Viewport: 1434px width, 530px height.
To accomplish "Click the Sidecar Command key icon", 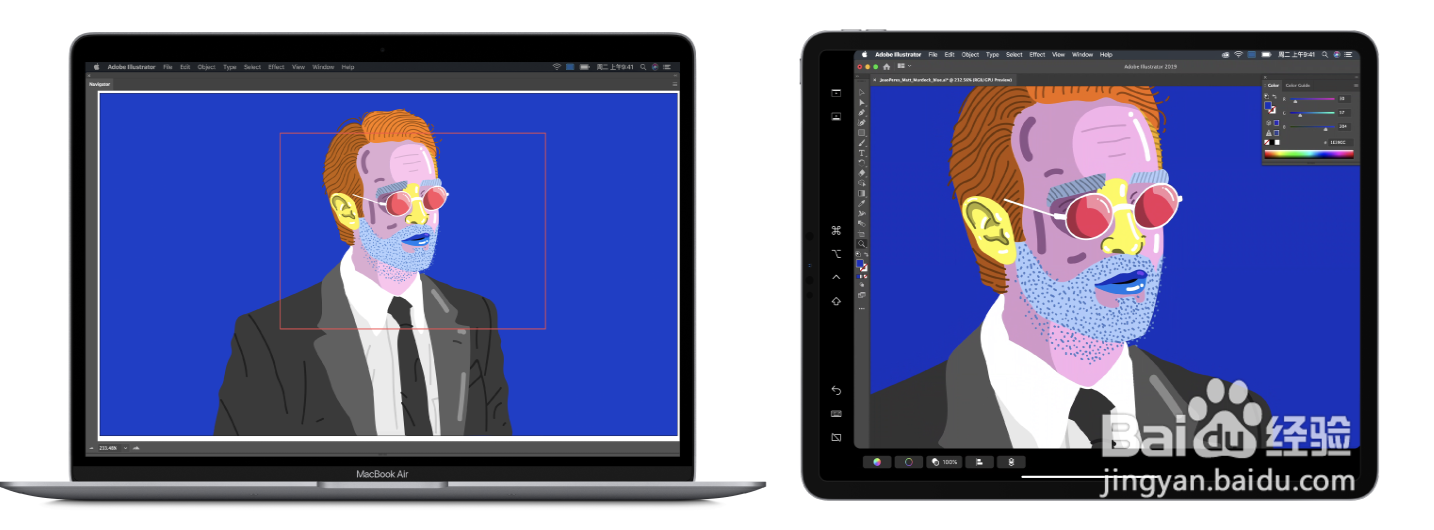I will tap(836, 230).
